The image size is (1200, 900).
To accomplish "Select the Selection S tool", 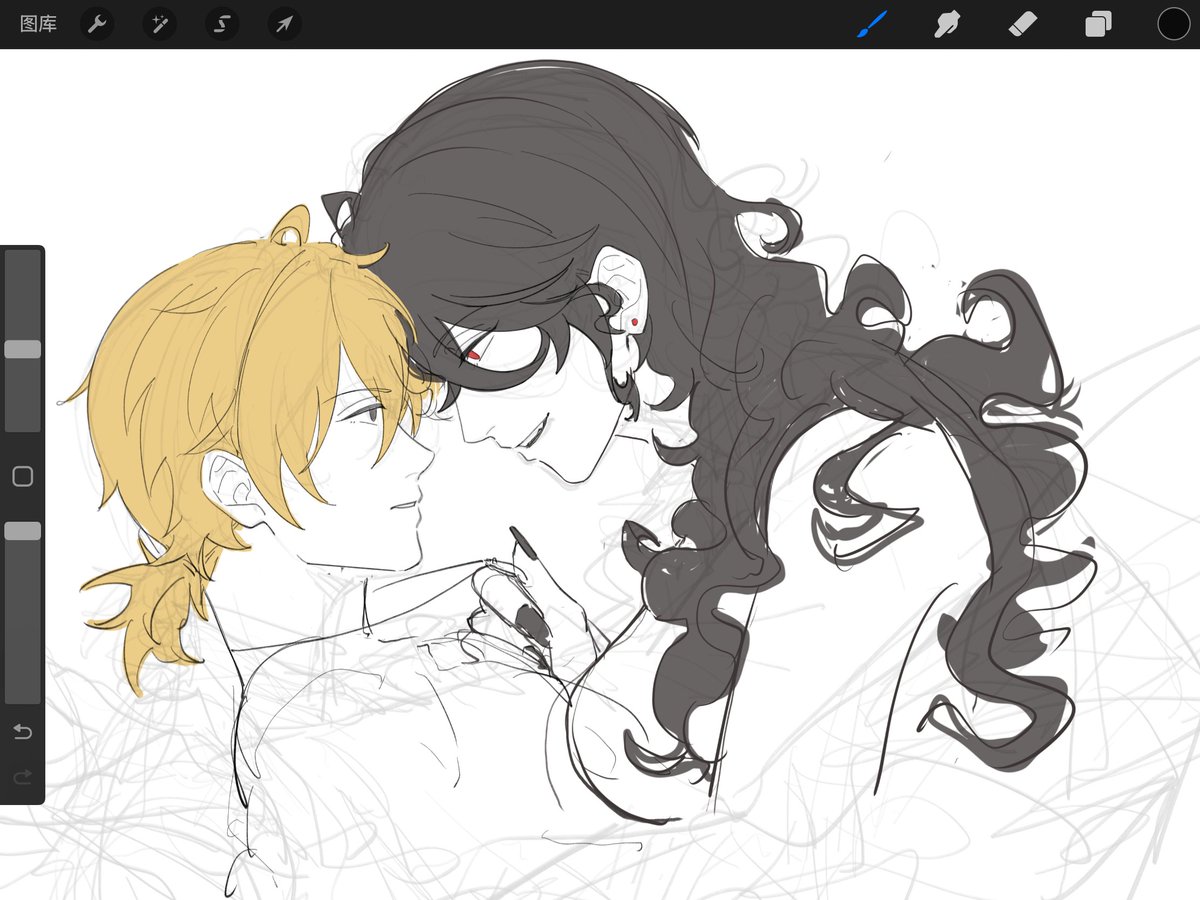I will pos(222,24).
